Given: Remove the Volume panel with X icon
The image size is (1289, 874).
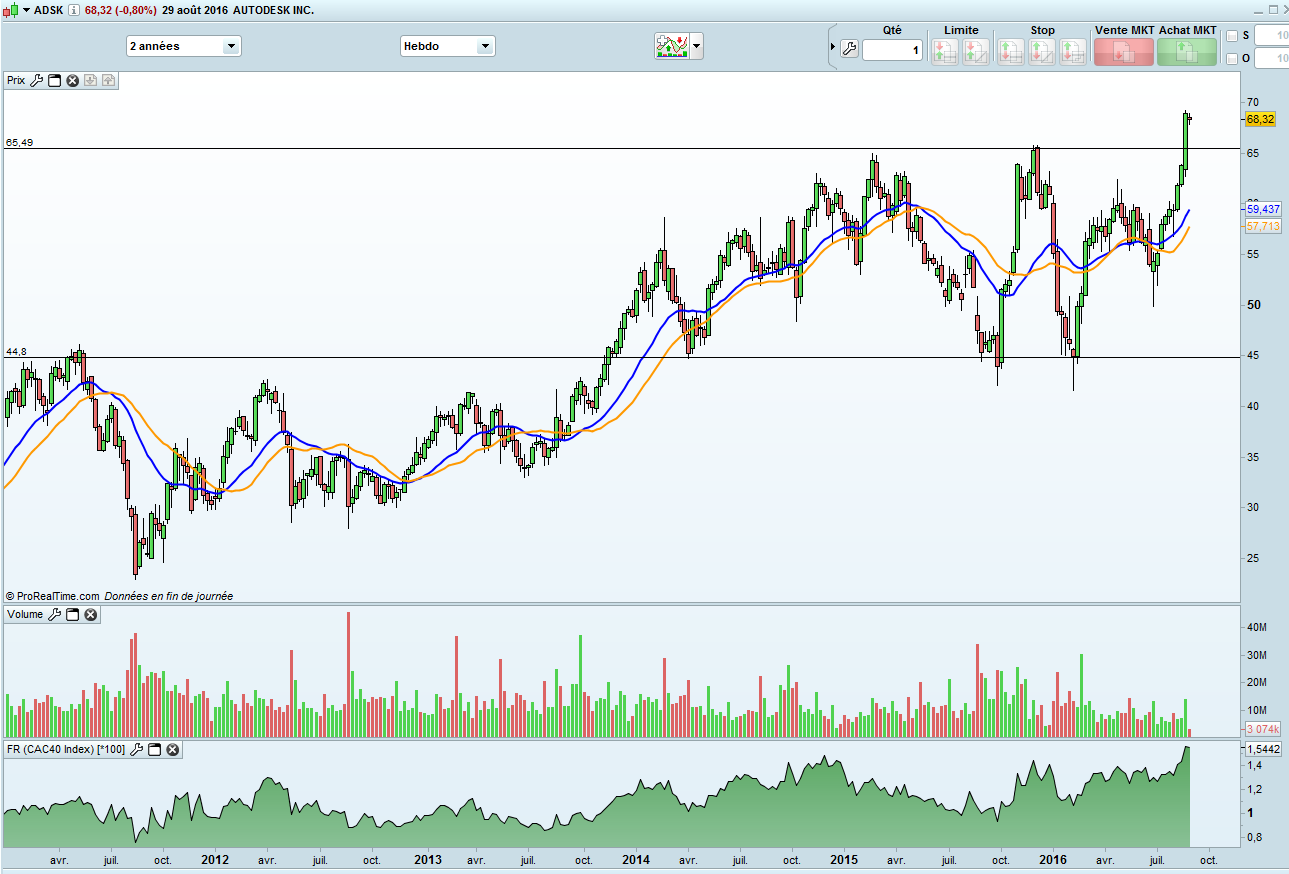Looking at the screenshot, I should click(90, 615).
